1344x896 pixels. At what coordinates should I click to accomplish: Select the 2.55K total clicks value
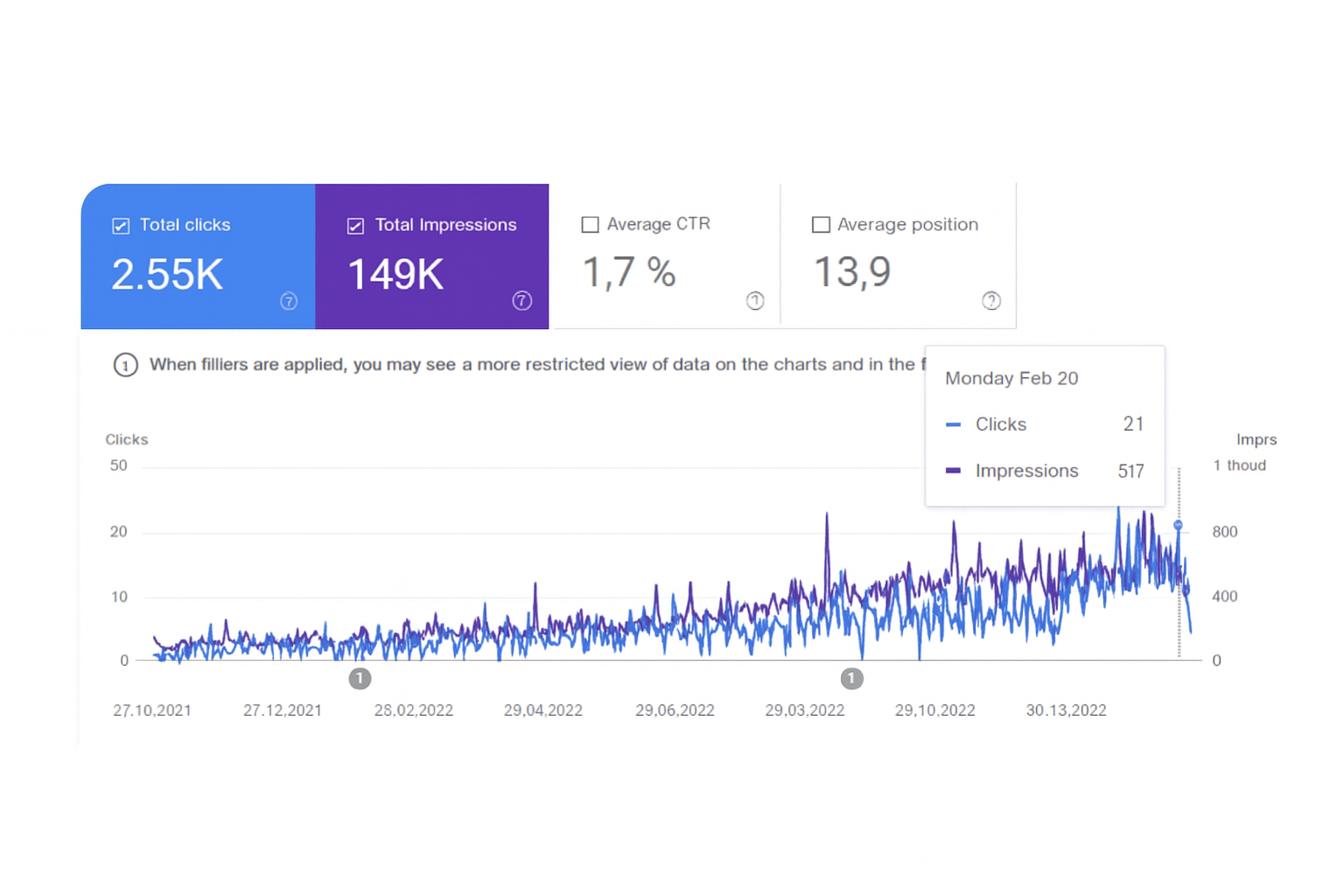[x=167, y=275]
